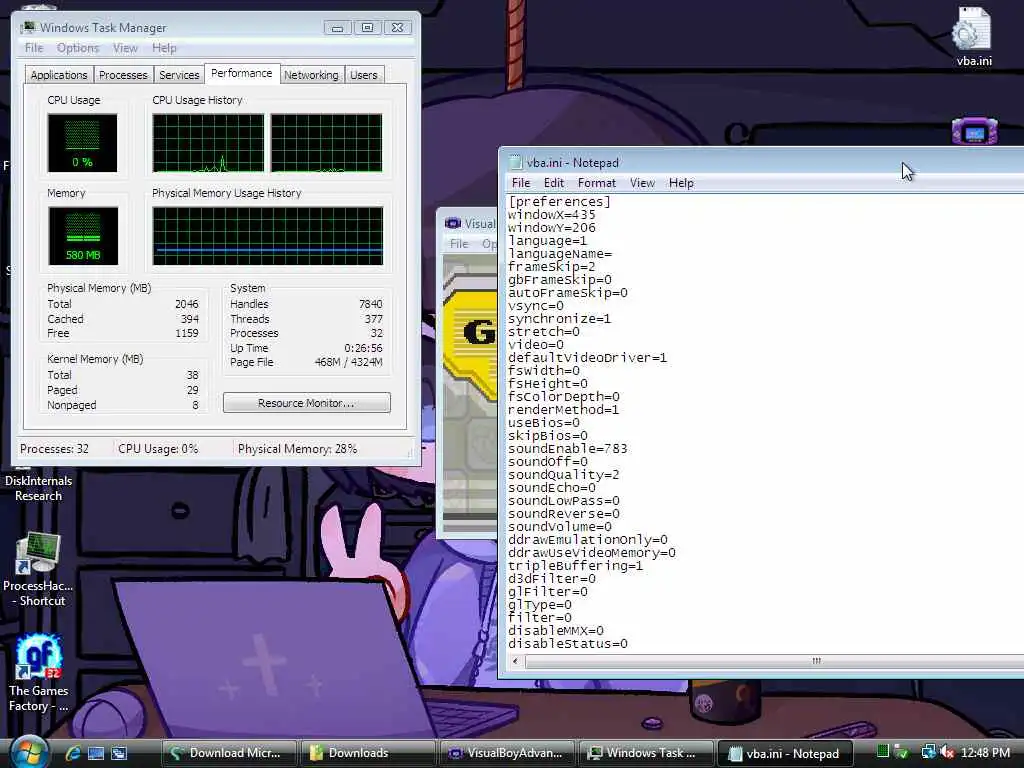This screenshot has height=768, width=1024.
Task: Switch to VisualBoyAdvan... taskbar button
Action: pyautogui.click(x=507, y=753)
